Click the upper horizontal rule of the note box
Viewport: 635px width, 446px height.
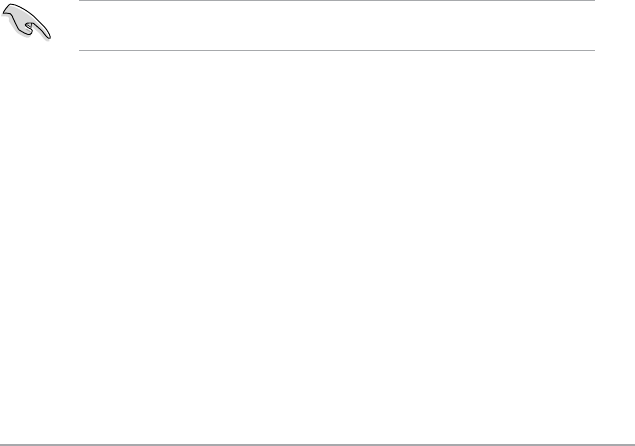pyautogui.click(x=336, y=2)
